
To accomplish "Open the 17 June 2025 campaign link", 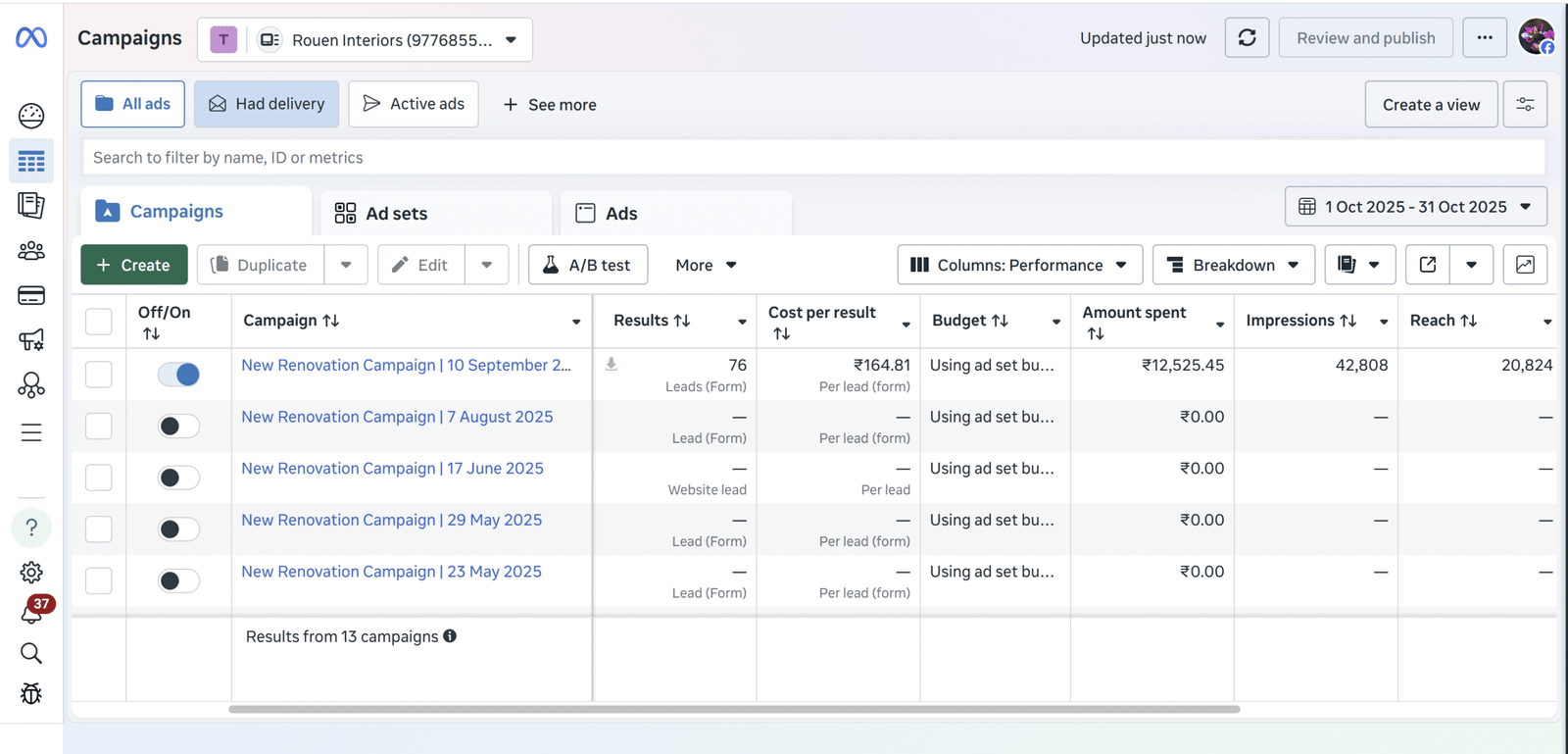I will click(392, 469).
